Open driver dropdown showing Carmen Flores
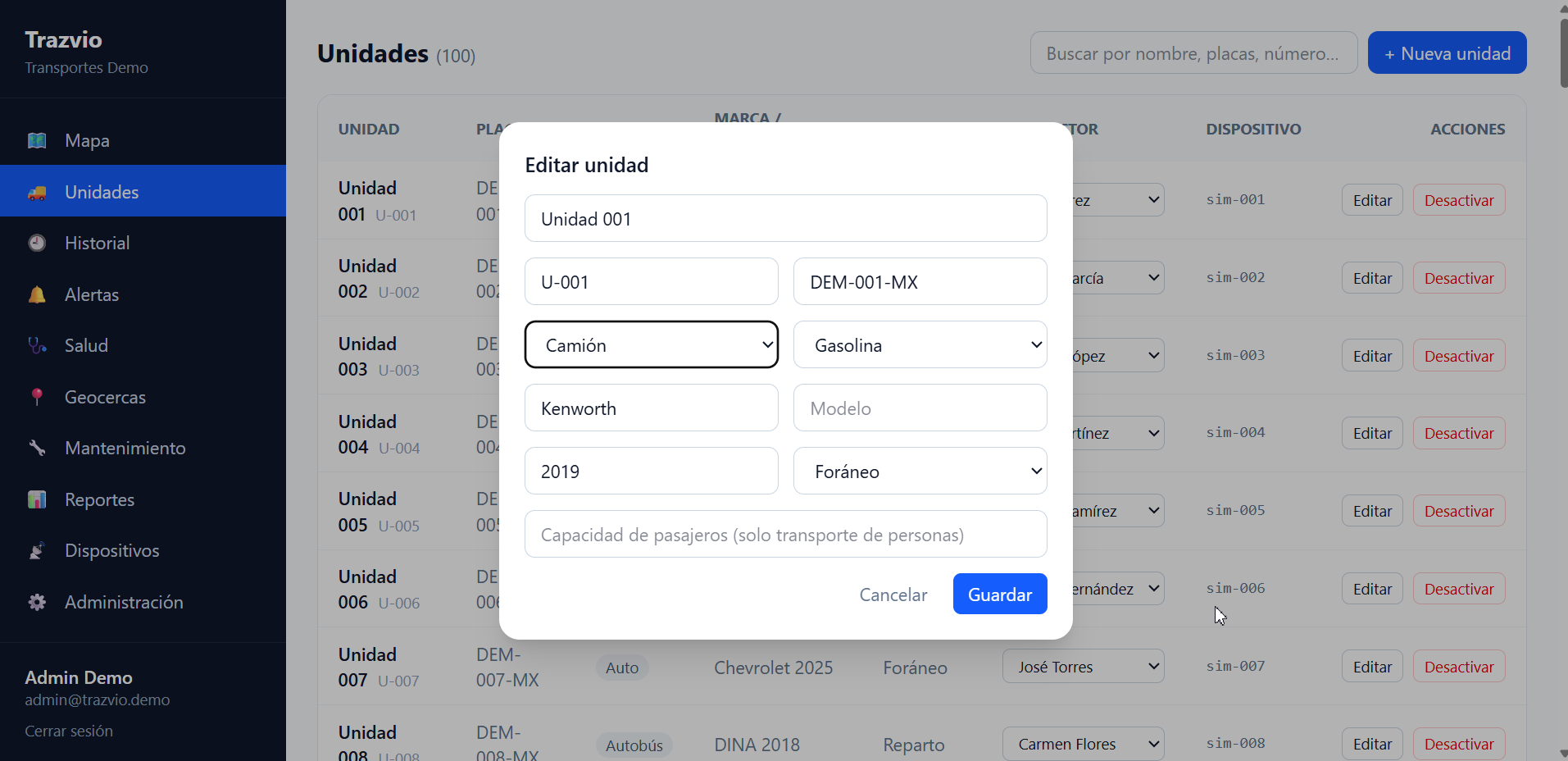The height and width of the screenshot is (761, 1568). click(1083, 744)
